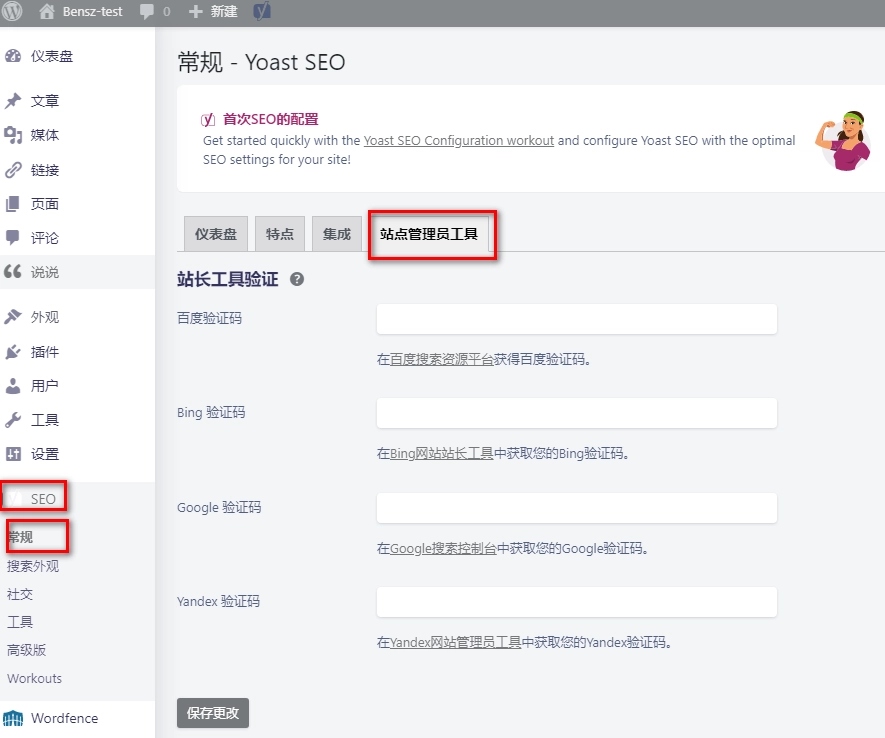The height and width of the screenshot is (738, 885).
Task: Click the pages icon for 页面
Action: 13,204
